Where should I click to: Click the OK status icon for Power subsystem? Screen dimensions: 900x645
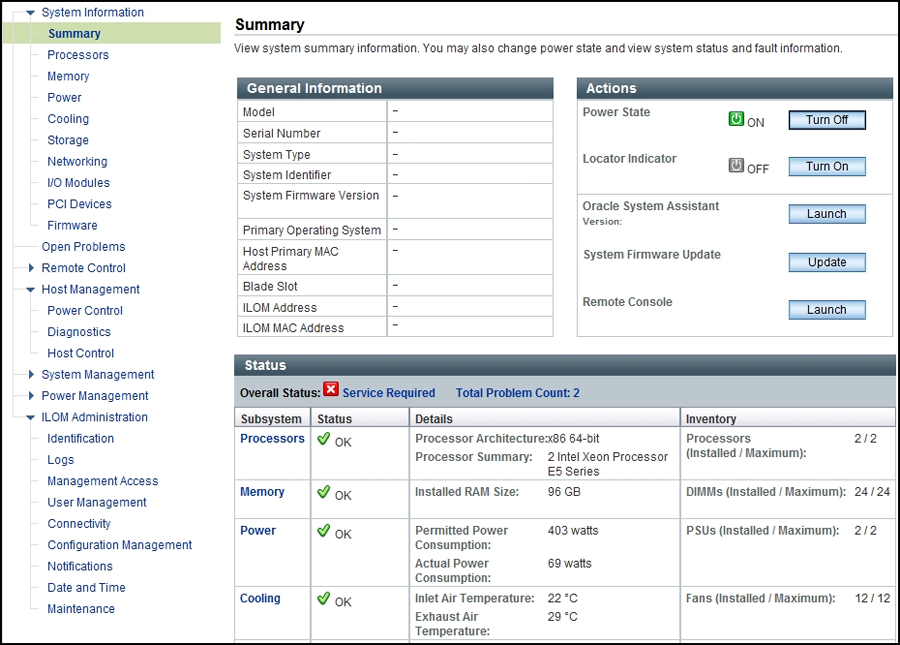[x=321, y=531]
